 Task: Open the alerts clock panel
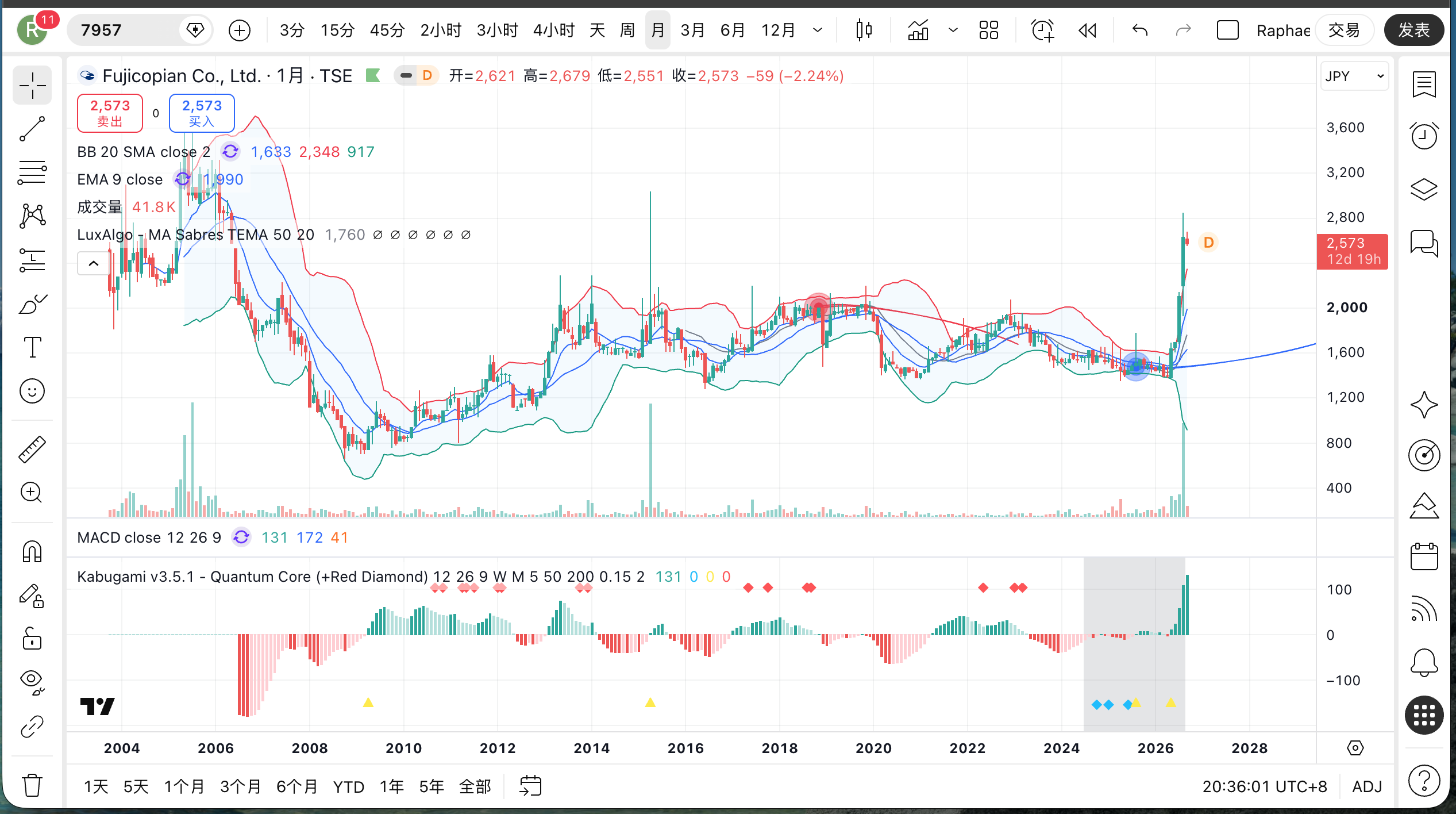click(1424, 136)
